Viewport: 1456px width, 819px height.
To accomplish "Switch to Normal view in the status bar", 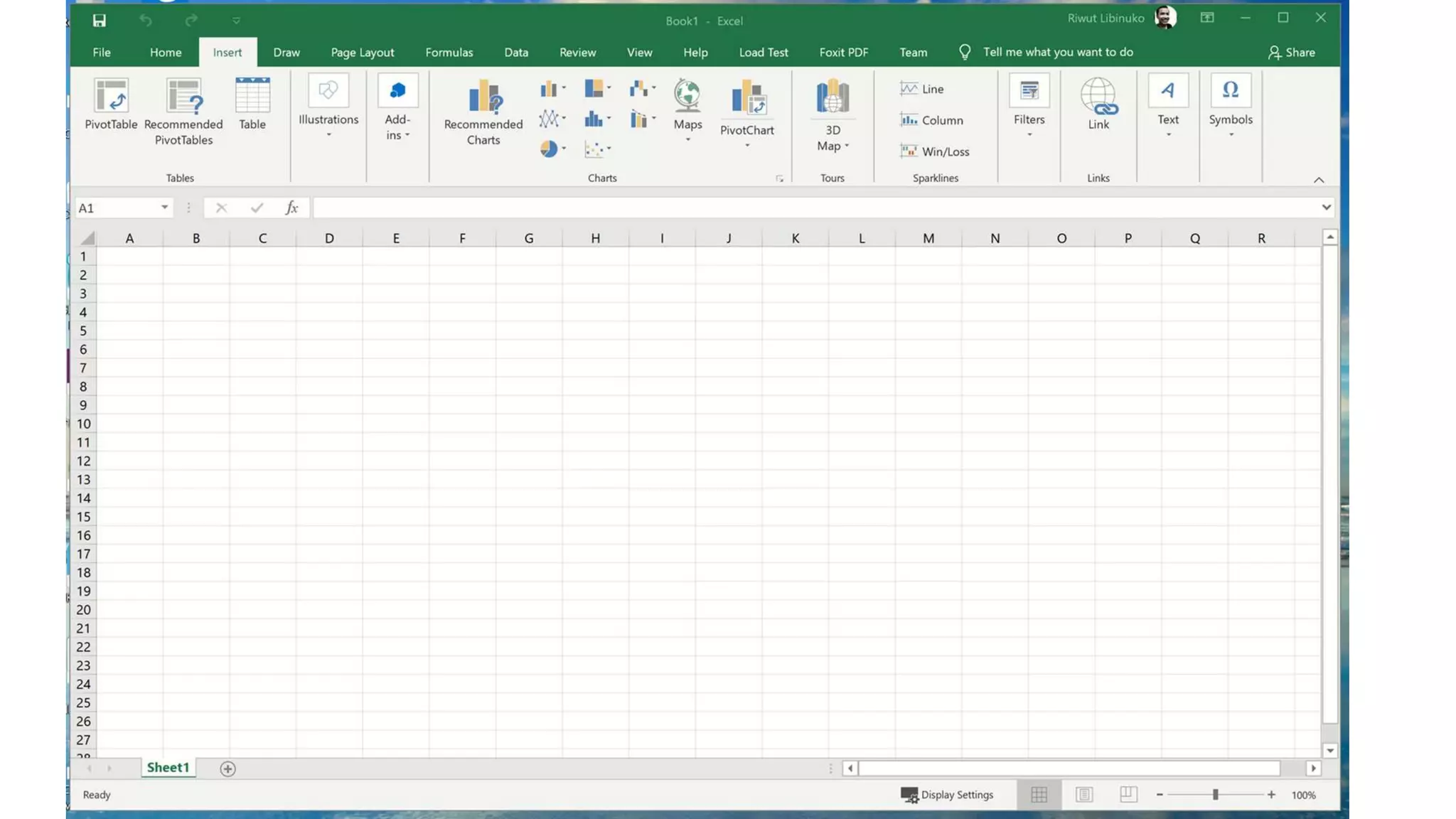I will pyautogui.click(x=1039, y=795).
